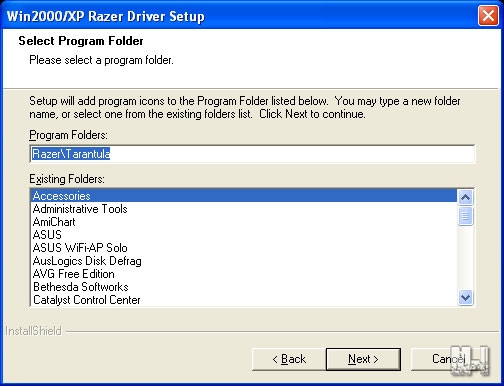Pick the ASUS folder entry
Screen dimensions: 504x386
(244, 235)
